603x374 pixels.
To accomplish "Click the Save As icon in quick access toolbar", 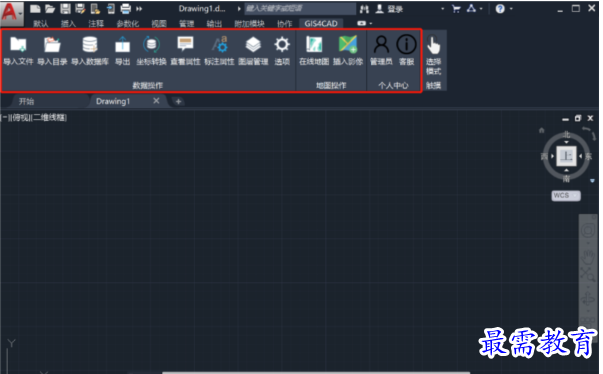I will click(80, 8).
